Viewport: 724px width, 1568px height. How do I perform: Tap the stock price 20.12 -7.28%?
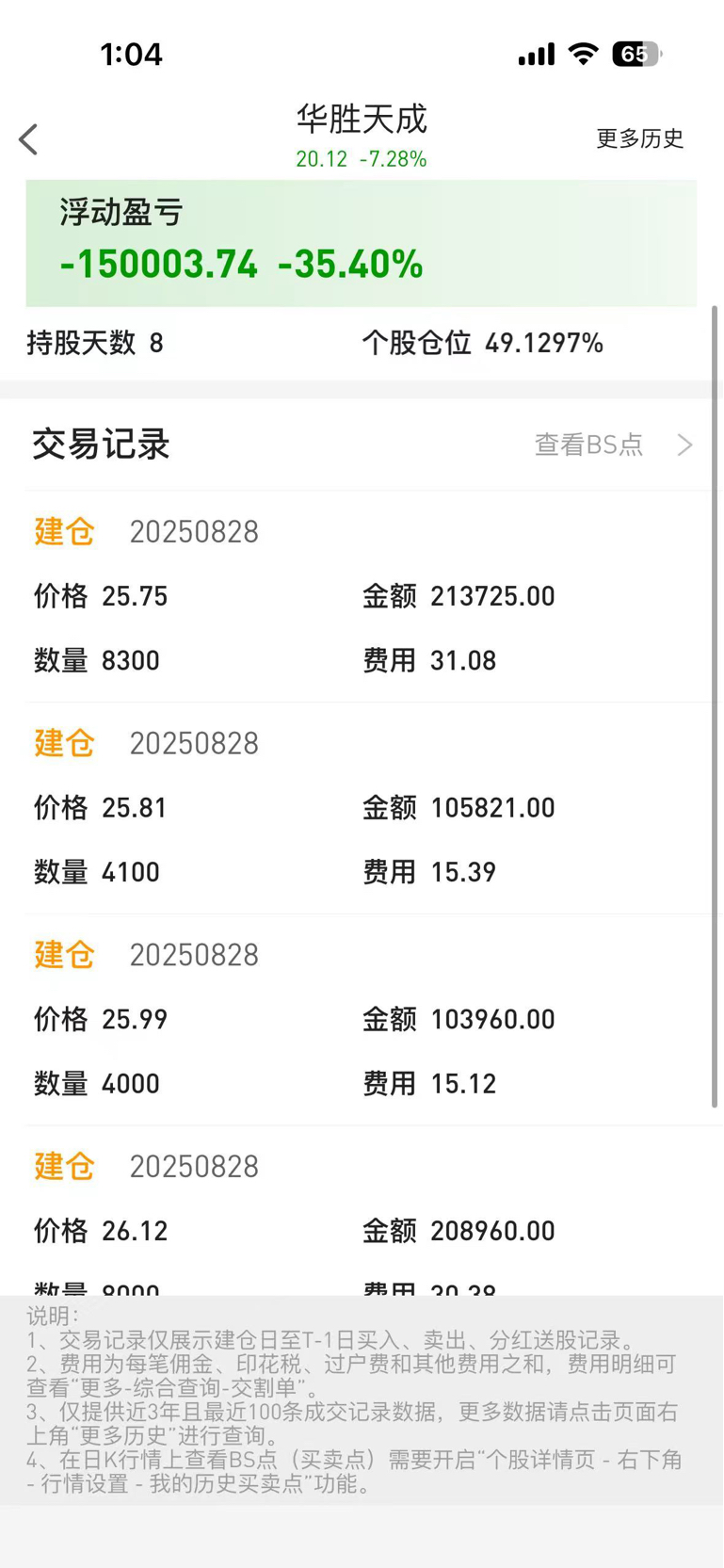click(362, 159)
